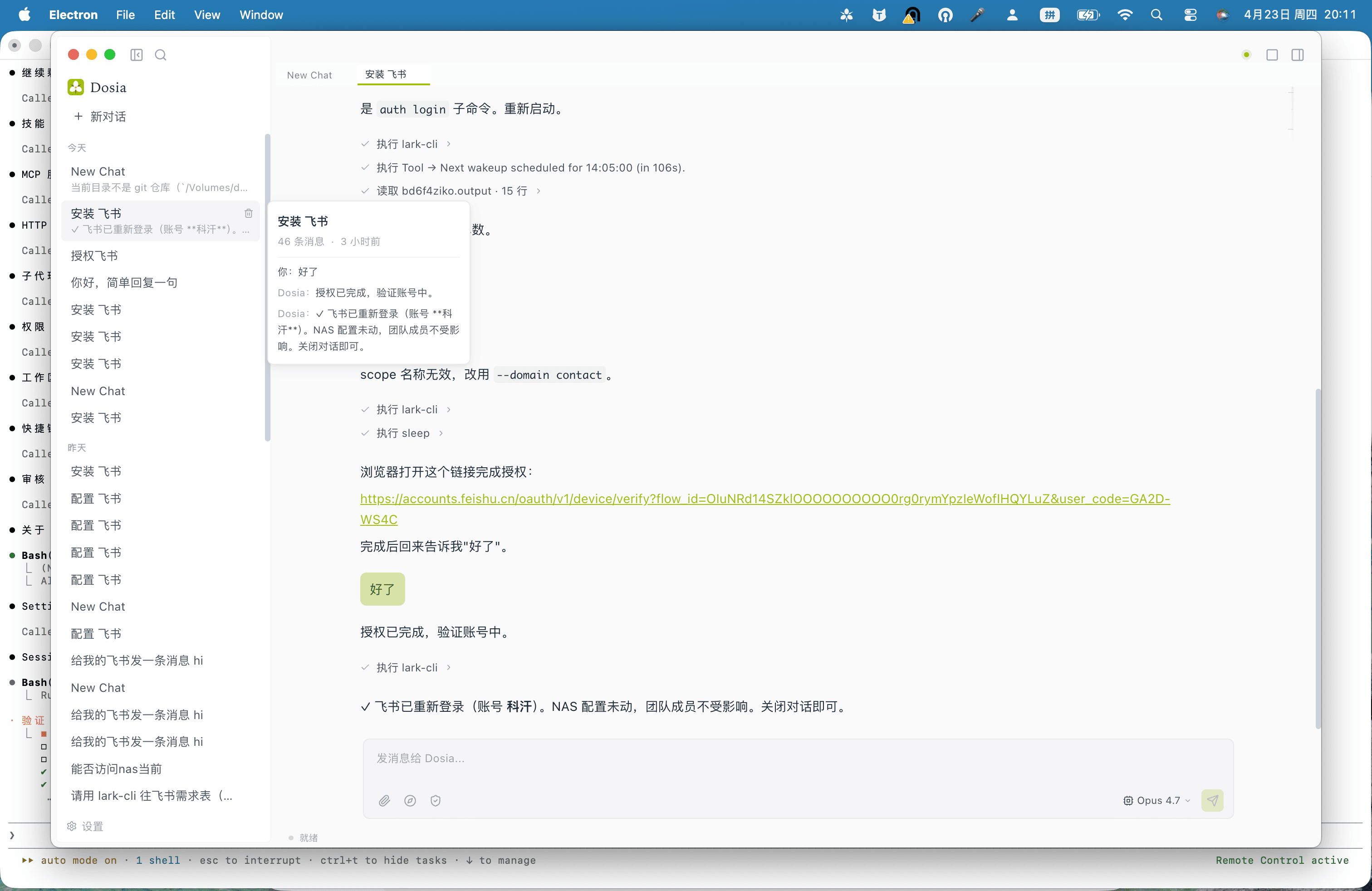Send the message with paper plane button
Screen dimensions: 1372x891
[x=1212, y=800]
